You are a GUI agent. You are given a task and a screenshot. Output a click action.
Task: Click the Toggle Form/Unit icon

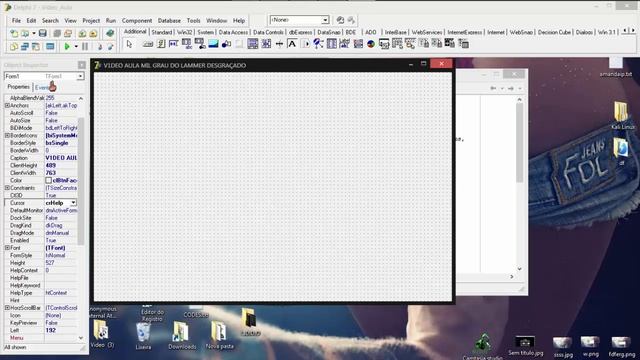36,47
